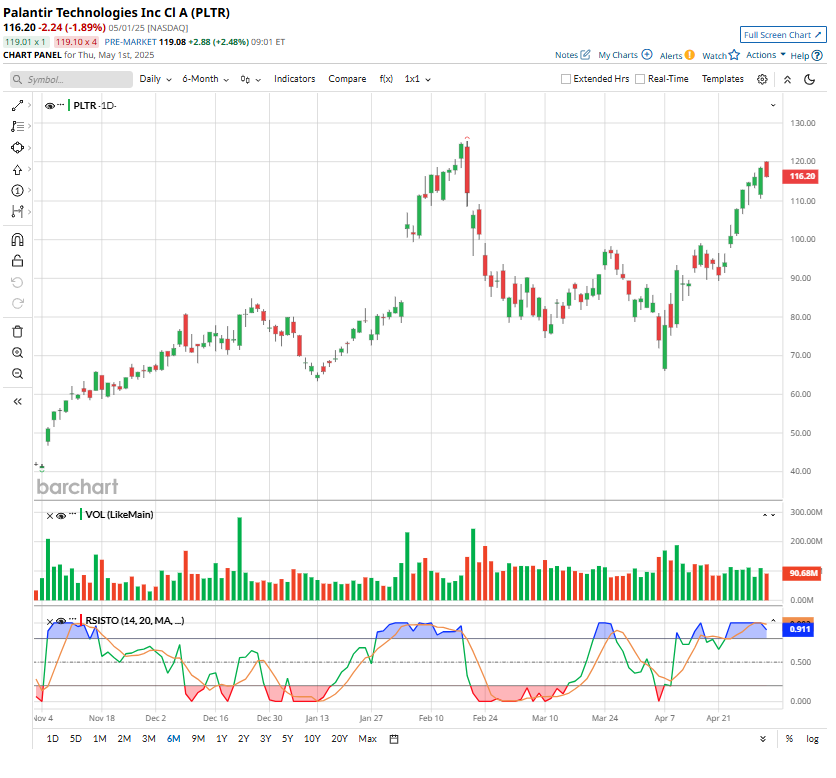This screenshot has width=836, height=778.
Task: Tick the Real-Time checkbox
Action: [x=641, y=79]
